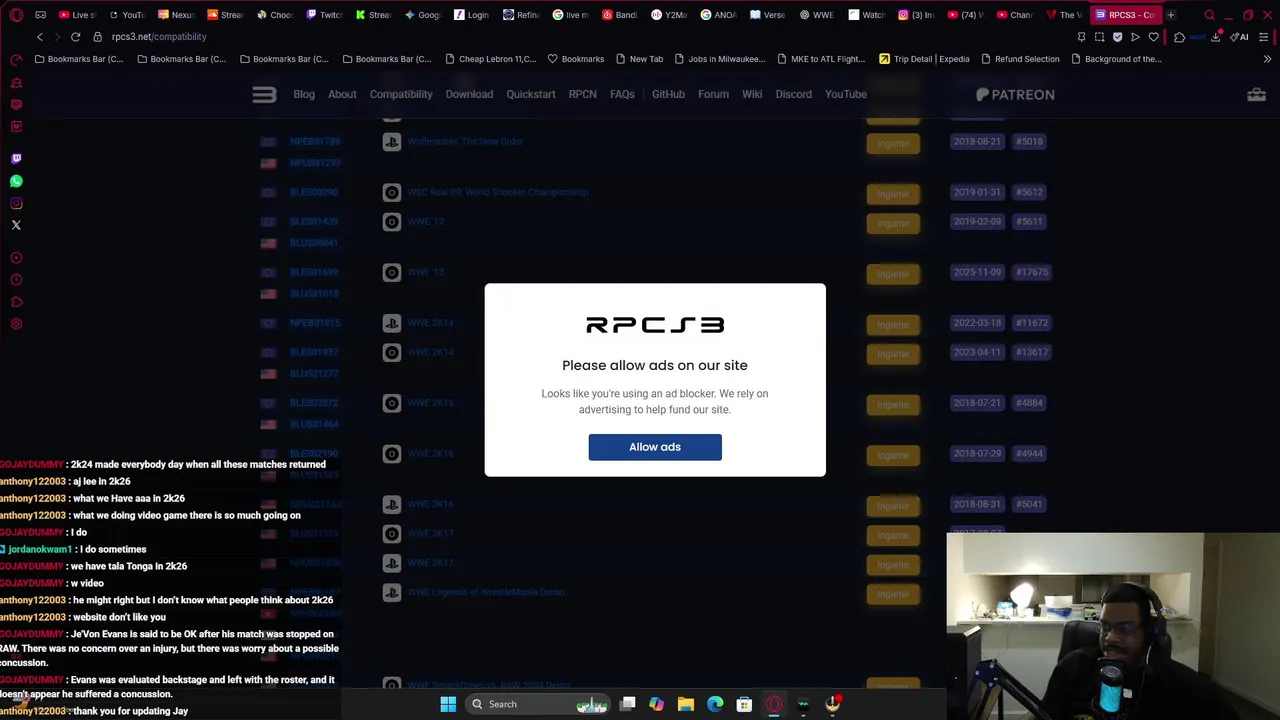
Task: Open MKE to ATL Flights bookmark
Action: click(x=820, y=59)
